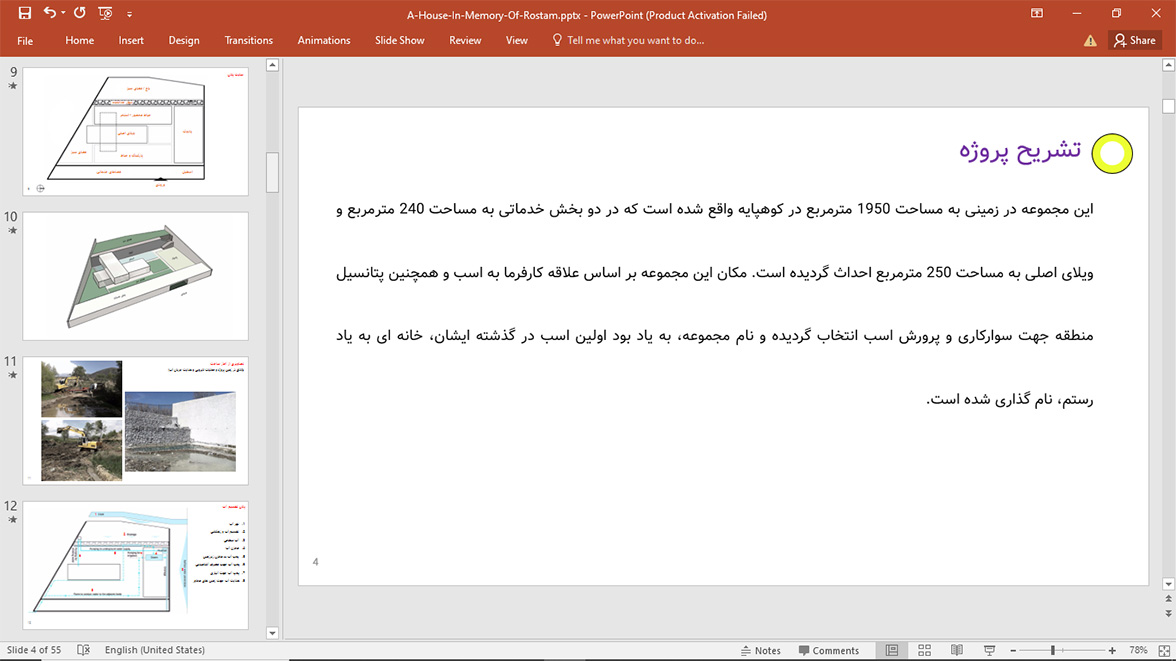1176x661 pixels.
Task: Open Customize Quick Access Toolbar dropdown
Action: (129, 14)
